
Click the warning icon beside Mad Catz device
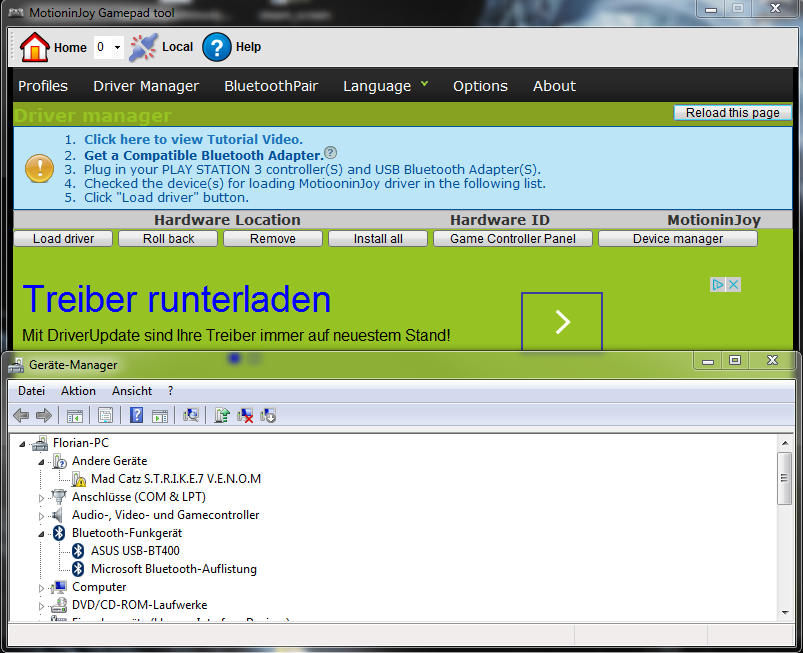(x=79, y=479)
